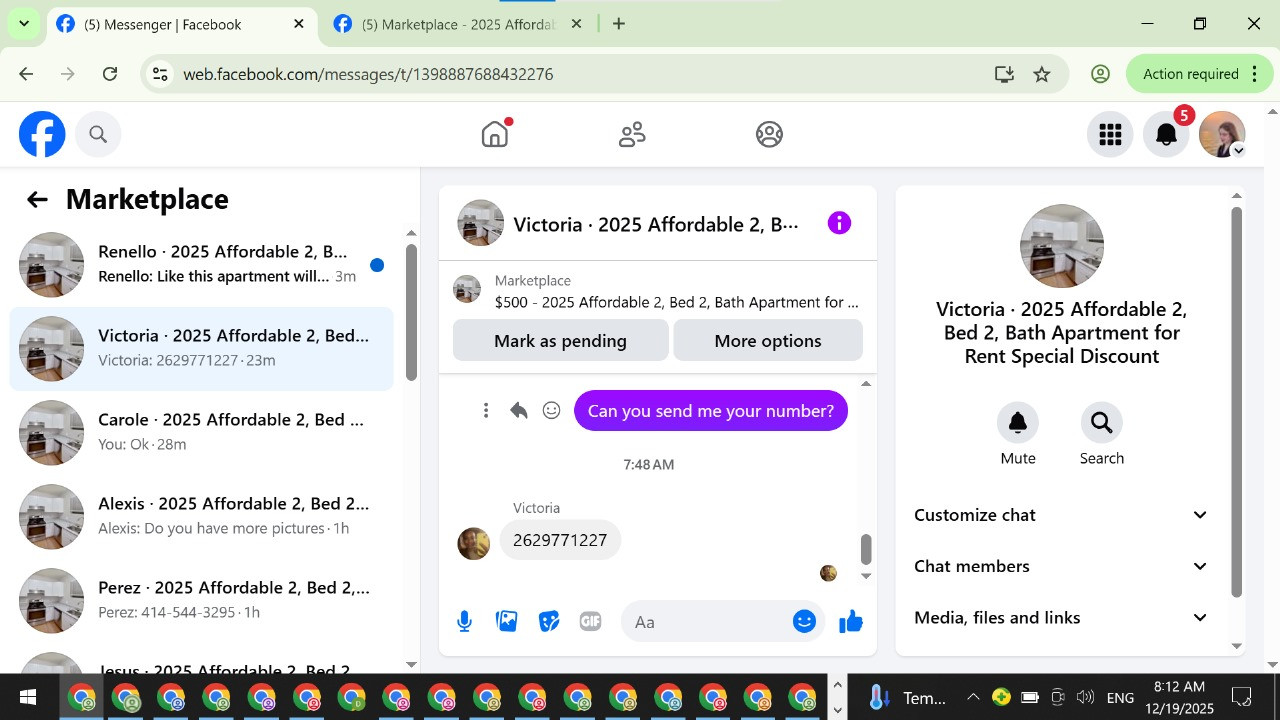The image size is (1280, 720).
Task: Click address bar URL
Action: coord(368,74)
